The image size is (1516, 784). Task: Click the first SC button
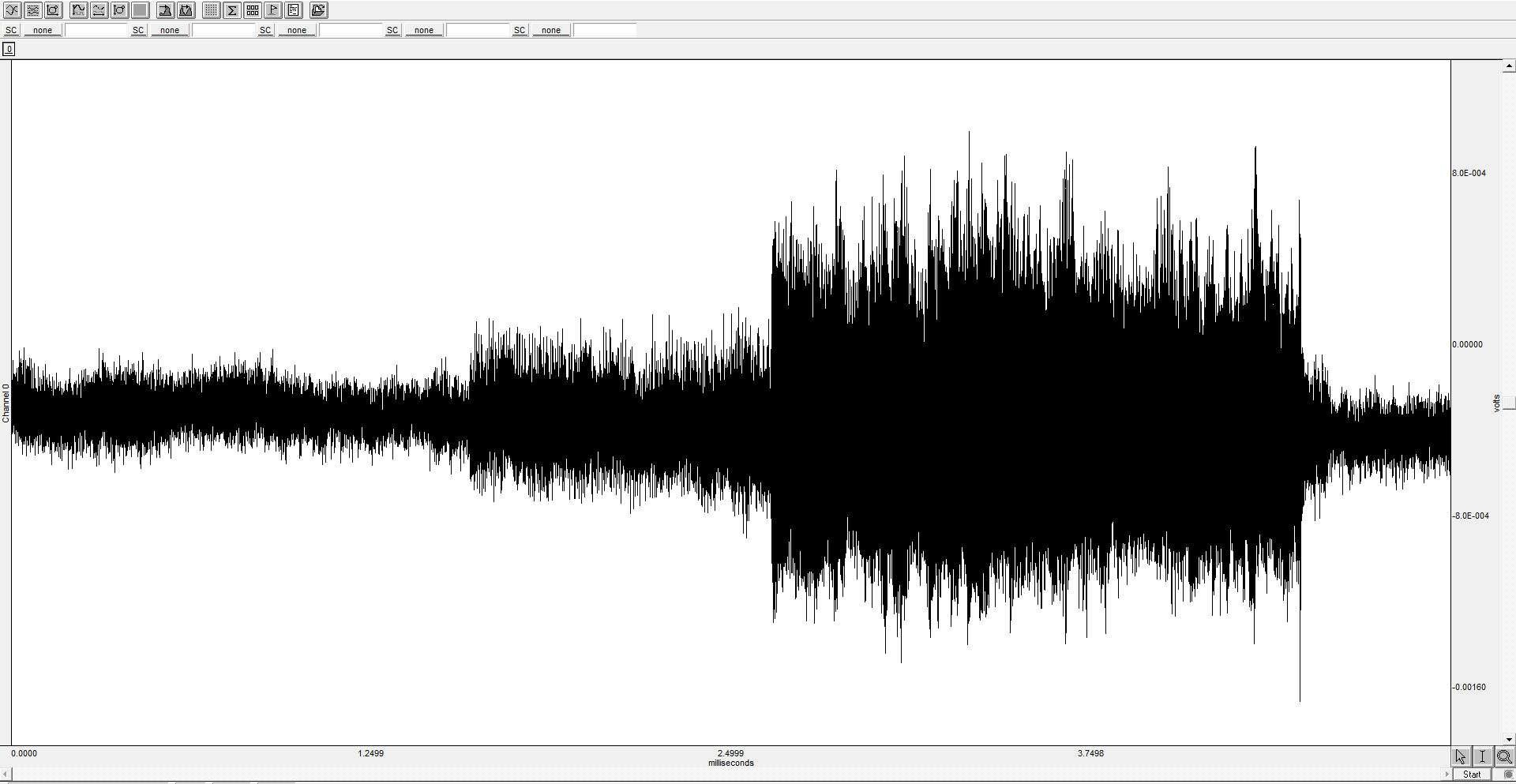pos(11,30)
